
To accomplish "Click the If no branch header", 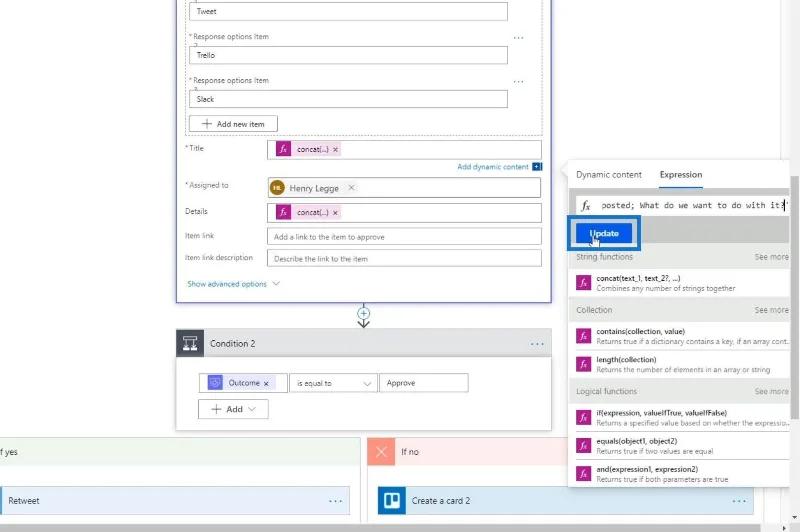I will [x=468, y=451].
